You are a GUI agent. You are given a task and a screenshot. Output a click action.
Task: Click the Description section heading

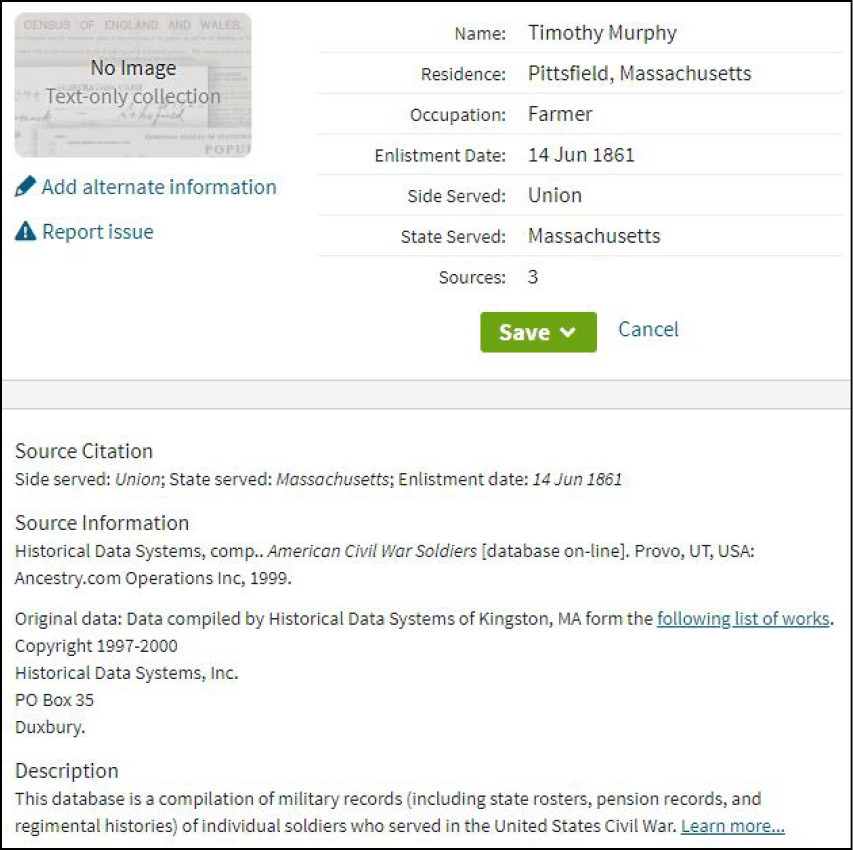[67, 770]
